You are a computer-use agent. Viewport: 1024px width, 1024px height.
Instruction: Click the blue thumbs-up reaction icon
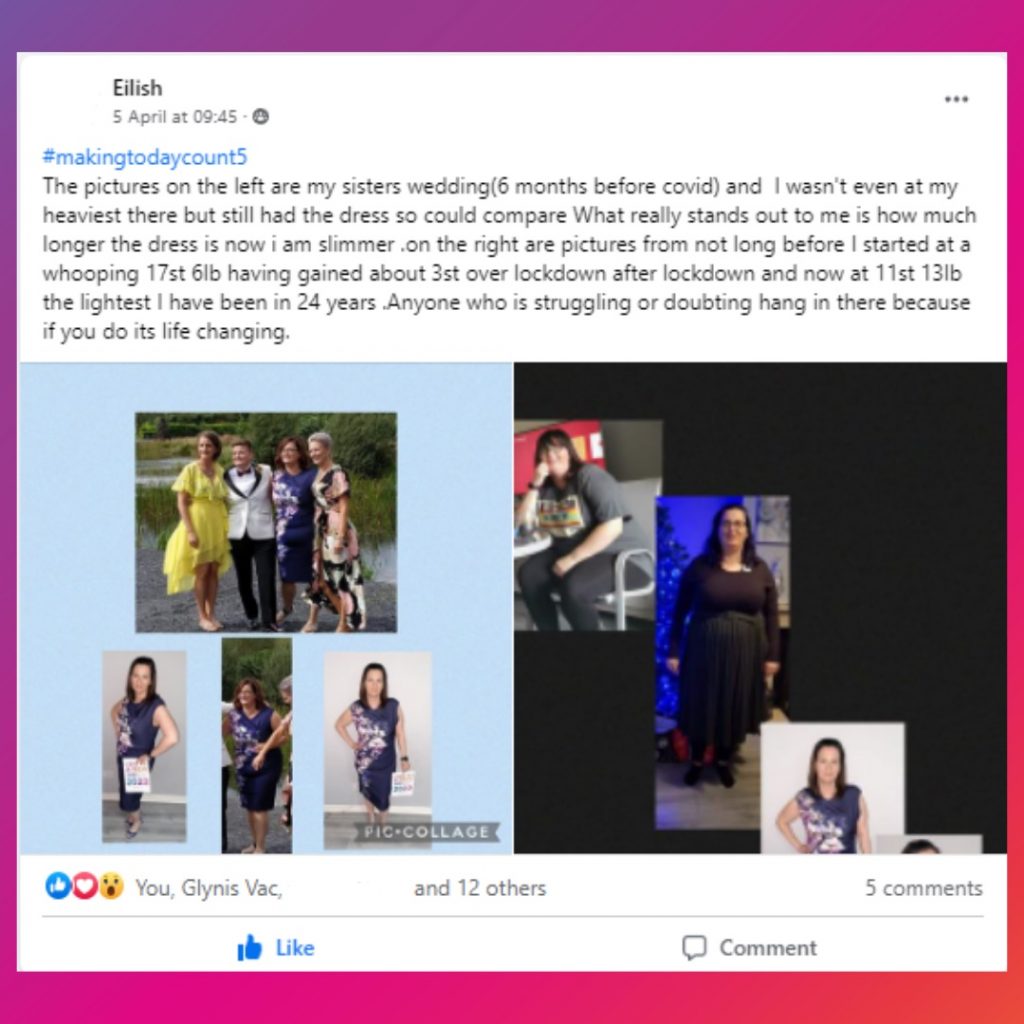click(x=57, y=886)
